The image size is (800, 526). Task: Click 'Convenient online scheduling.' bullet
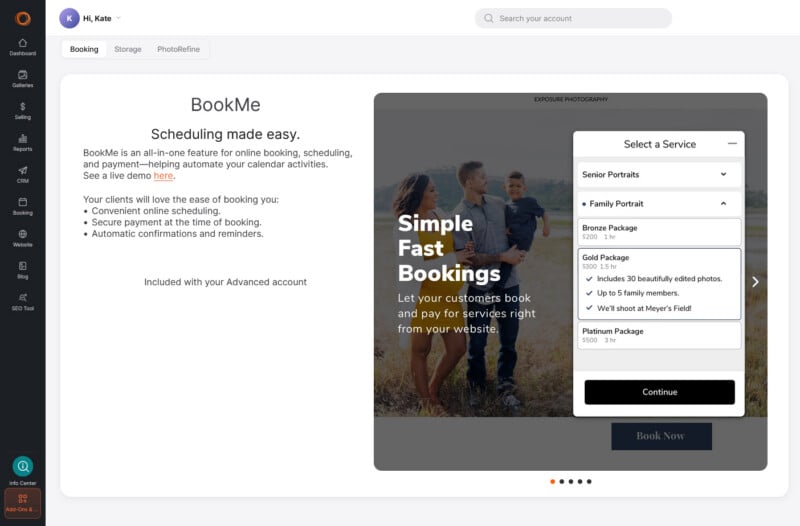coord(156,211)
